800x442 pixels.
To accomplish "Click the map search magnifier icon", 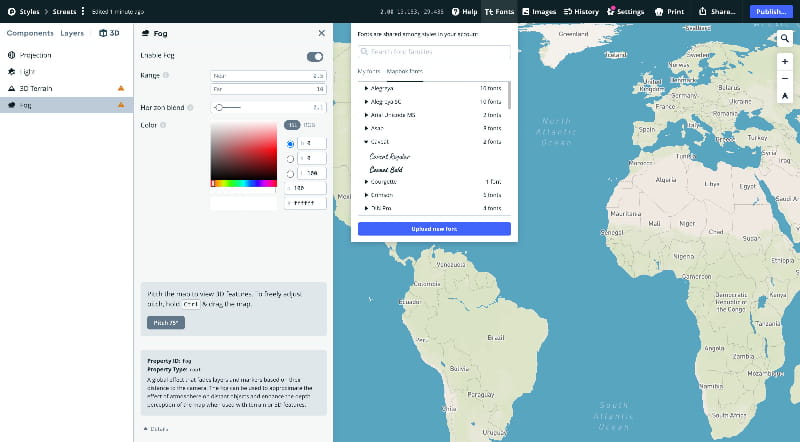I will pyautogui.click(x=785, y=38).
